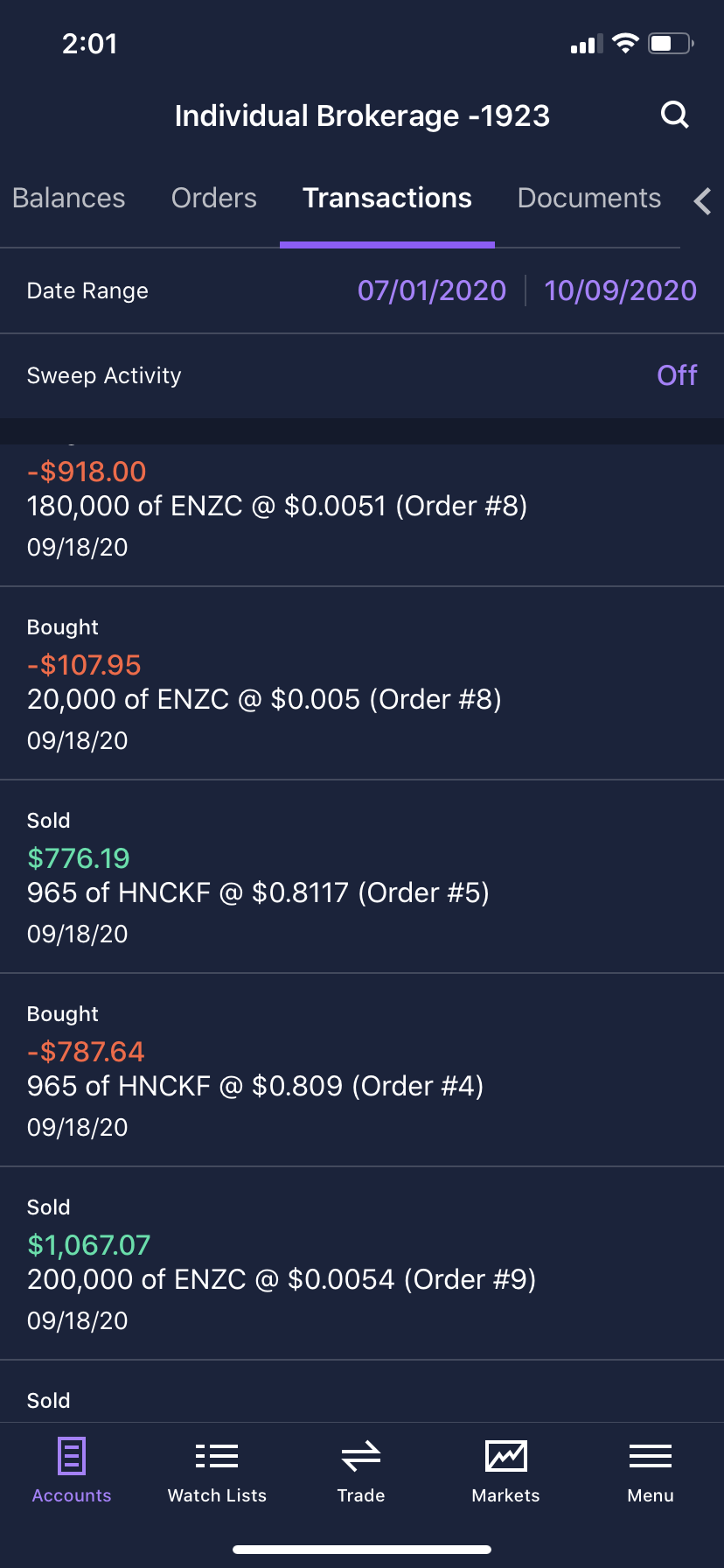Open the Accounts icon in bottom bar

coord(72,1457)
